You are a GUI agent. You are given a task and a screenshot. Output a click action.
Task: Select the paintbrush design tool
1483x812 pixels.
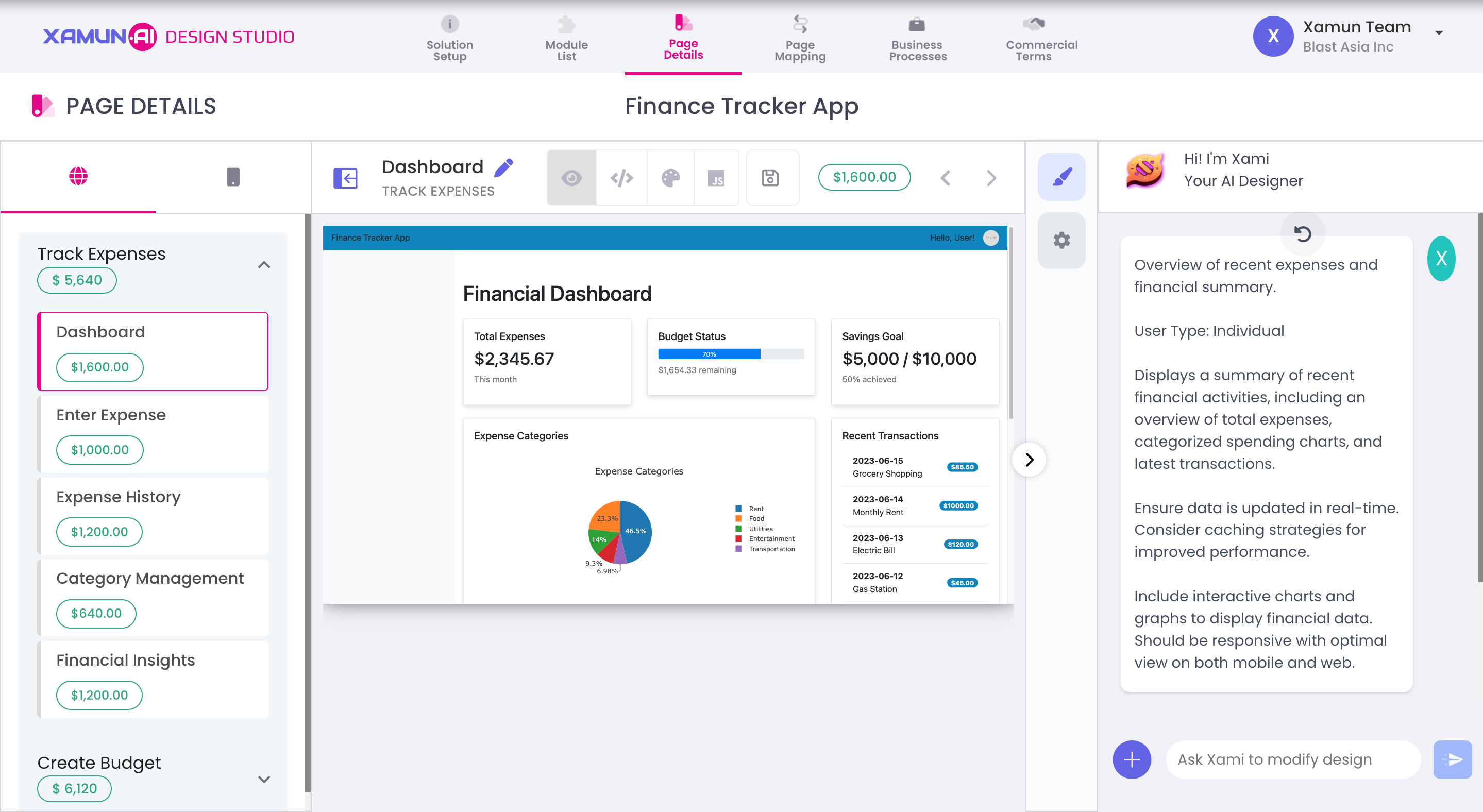pyautogui.click(x=1061, y=177)
